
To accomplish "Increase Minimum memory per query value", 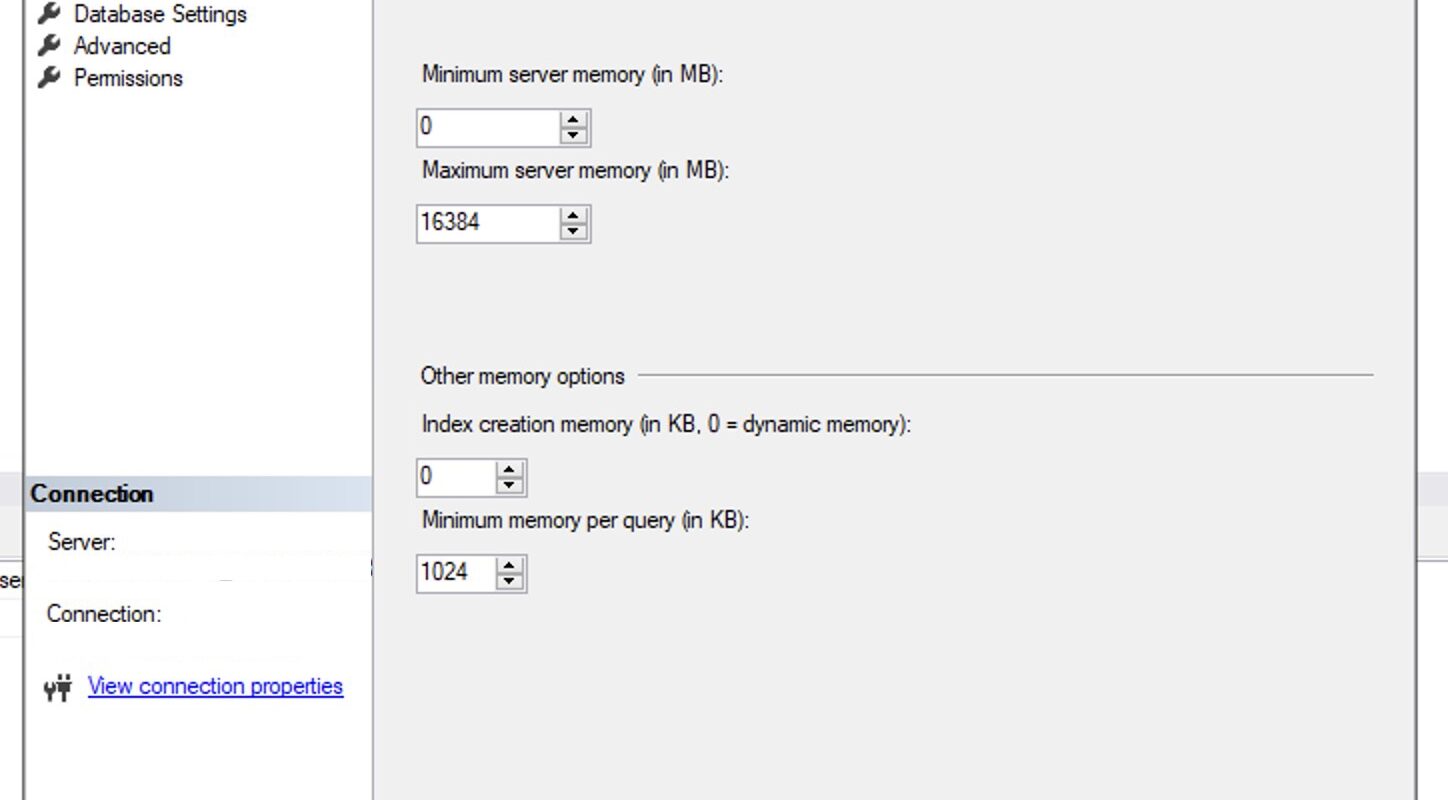I will [x=510, y=565].
